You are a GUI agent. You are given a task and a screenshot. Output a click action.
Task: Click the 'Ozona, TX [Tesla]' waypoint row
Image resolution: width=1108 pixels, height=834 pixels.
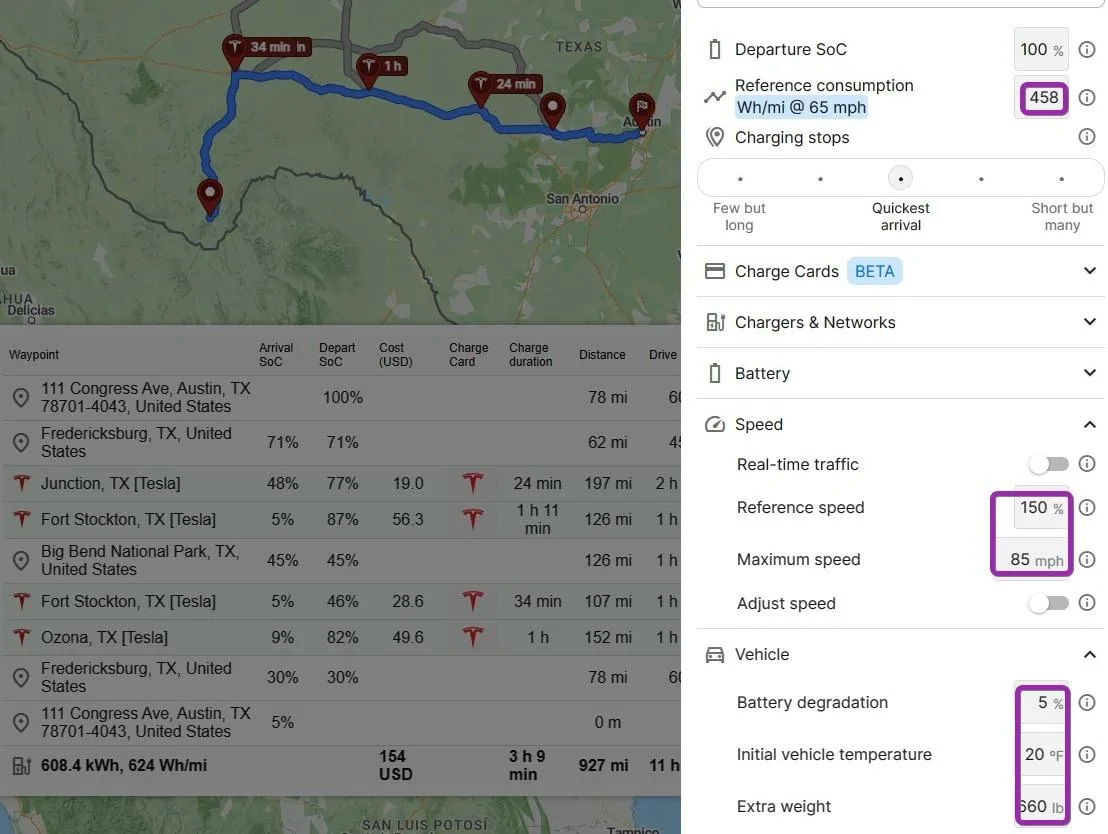pos(340,638)
